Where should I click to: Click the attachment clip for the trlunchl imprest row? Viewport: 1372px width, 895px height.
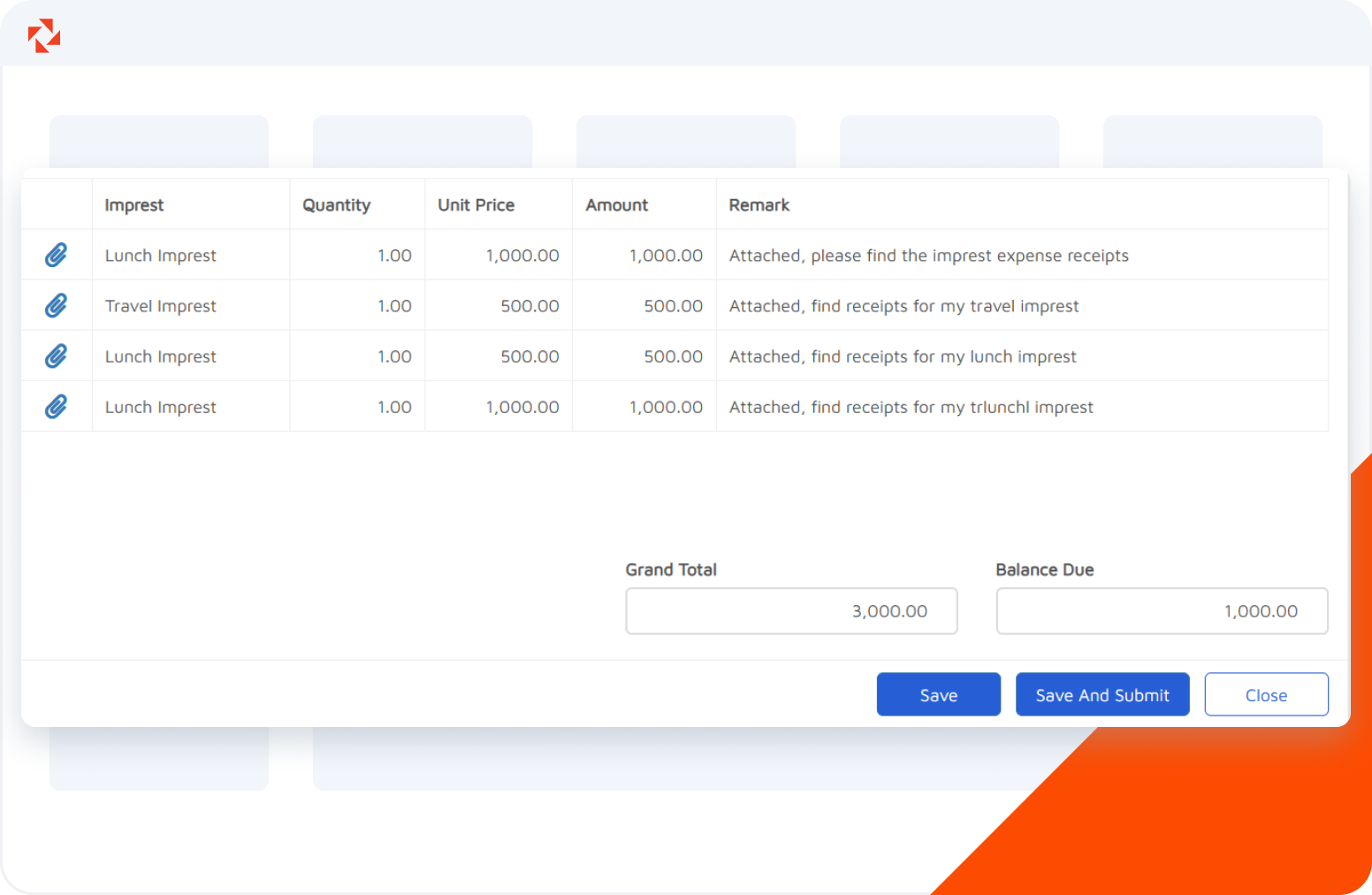56,406
